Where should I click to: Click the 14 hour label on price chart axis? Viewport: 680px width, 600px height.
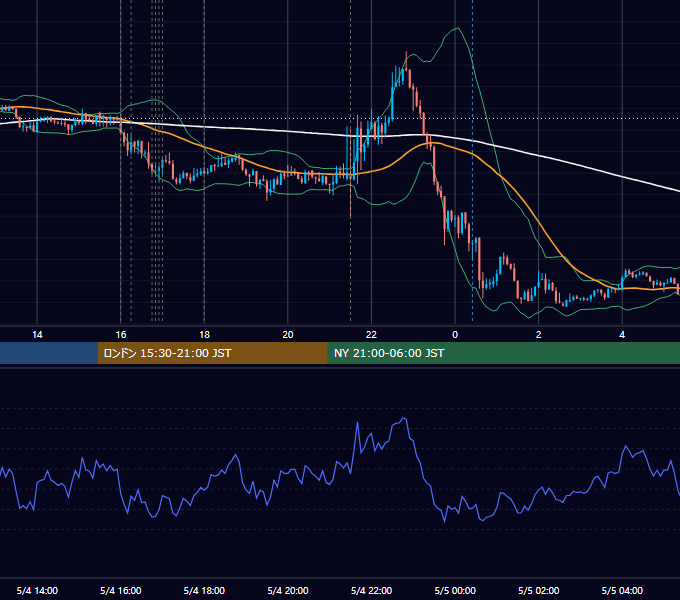coord(37,335)
